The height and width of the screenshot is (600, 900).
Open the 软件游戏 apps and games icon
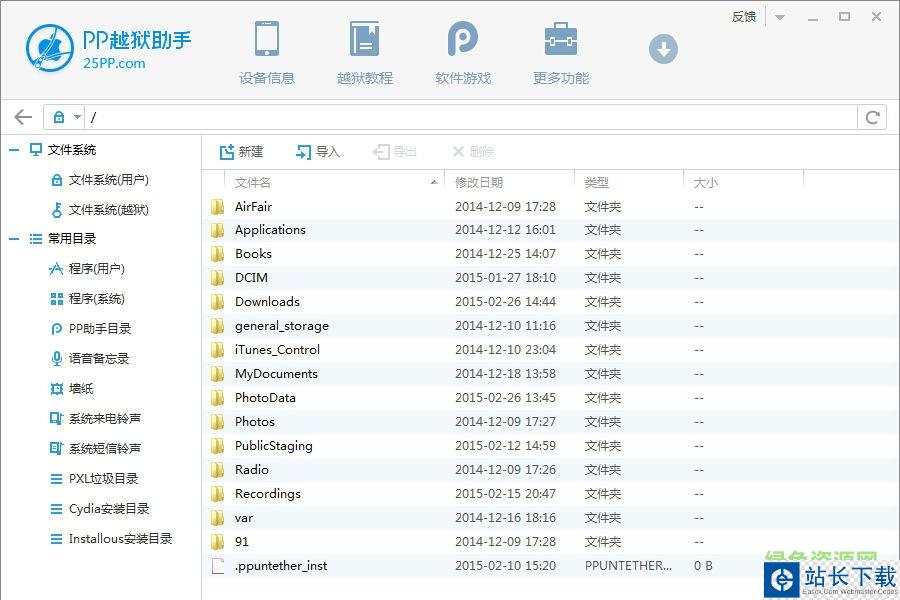[x=462, y=41]
